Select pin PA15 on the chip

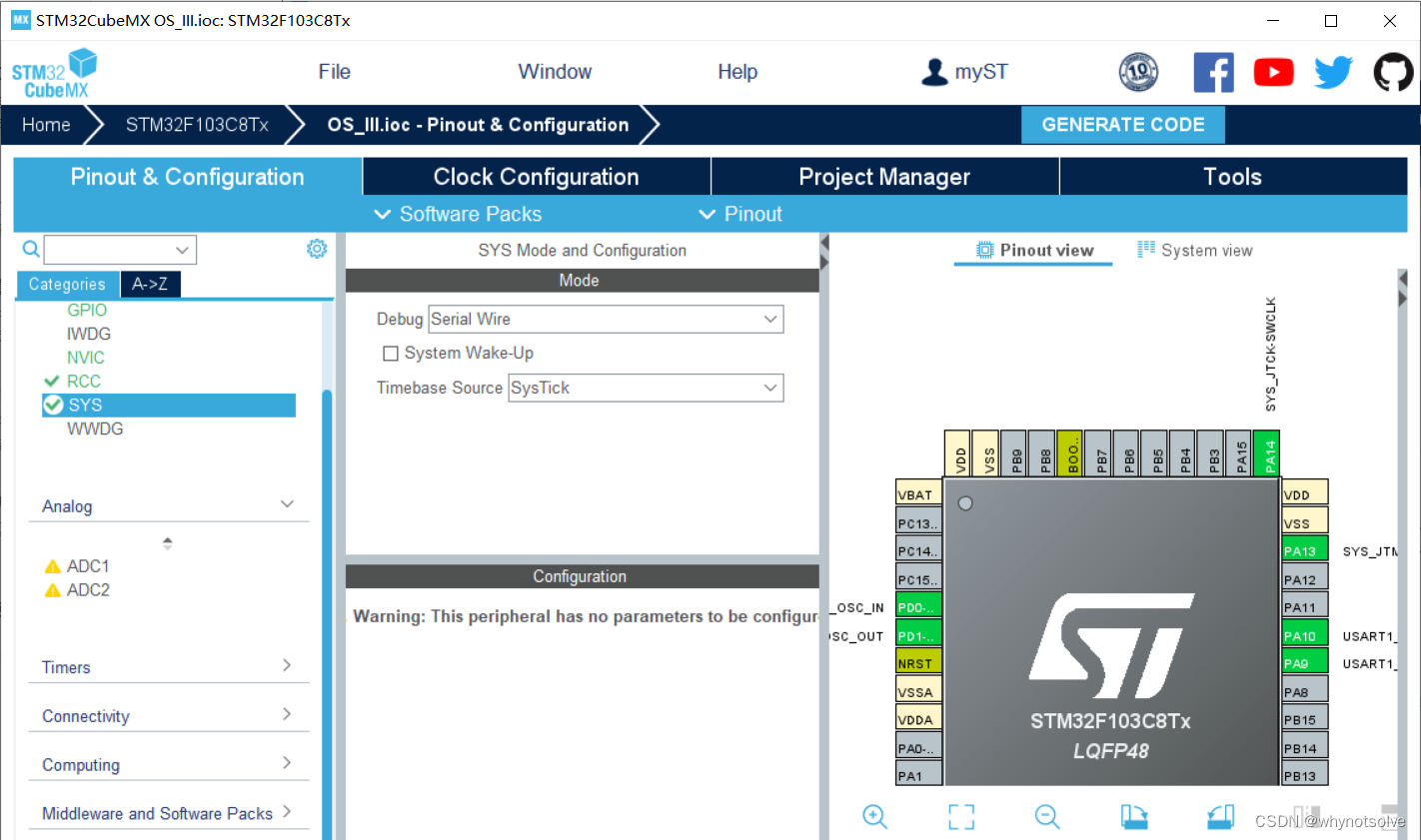pyautogui.click(x=1238, y=453)
